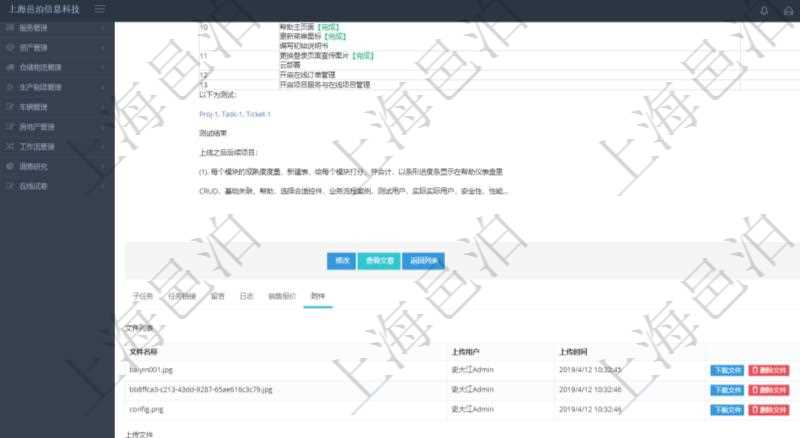Expand the 车辆管理 menu chevron

coord(103,107)
